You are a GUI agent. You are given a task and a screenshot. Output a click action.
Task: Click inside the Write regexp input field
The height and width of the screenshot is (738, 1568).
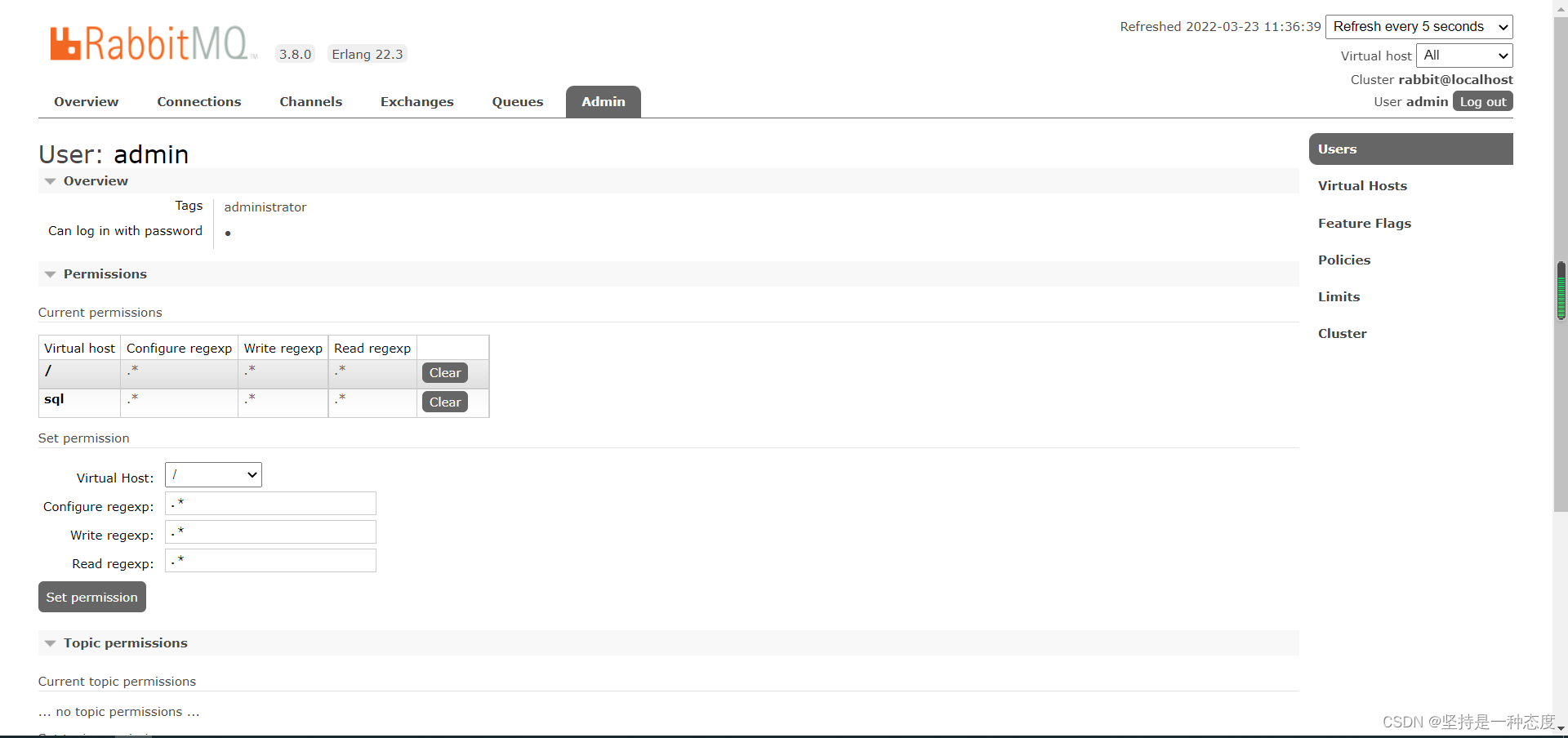pos(269,531)
